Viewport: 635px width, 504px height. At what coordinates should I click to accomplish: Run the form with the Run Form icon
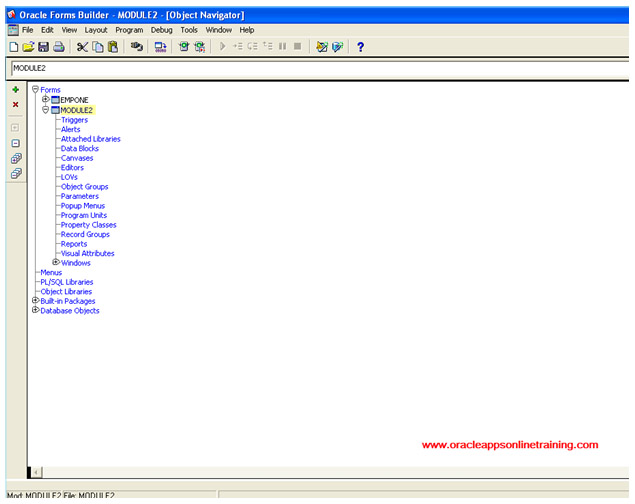[184, 47]
